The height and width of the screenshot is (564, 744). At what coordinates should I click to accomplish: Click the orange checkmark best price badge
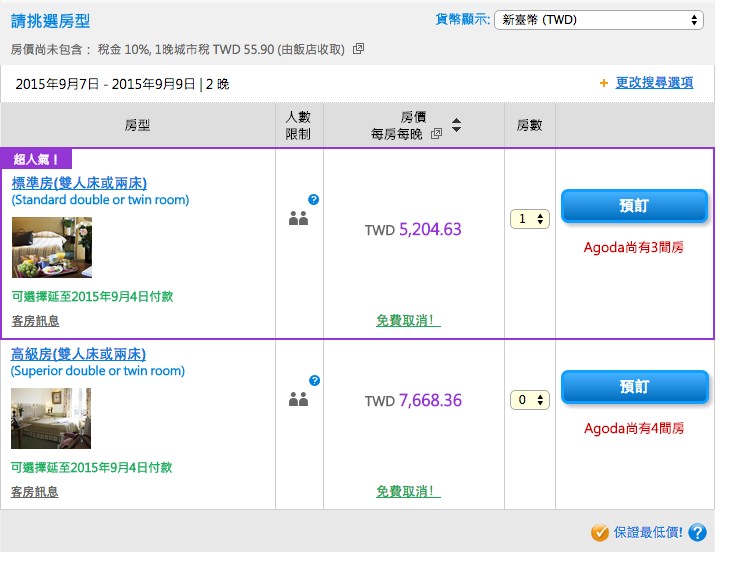(x=600, y=533)
